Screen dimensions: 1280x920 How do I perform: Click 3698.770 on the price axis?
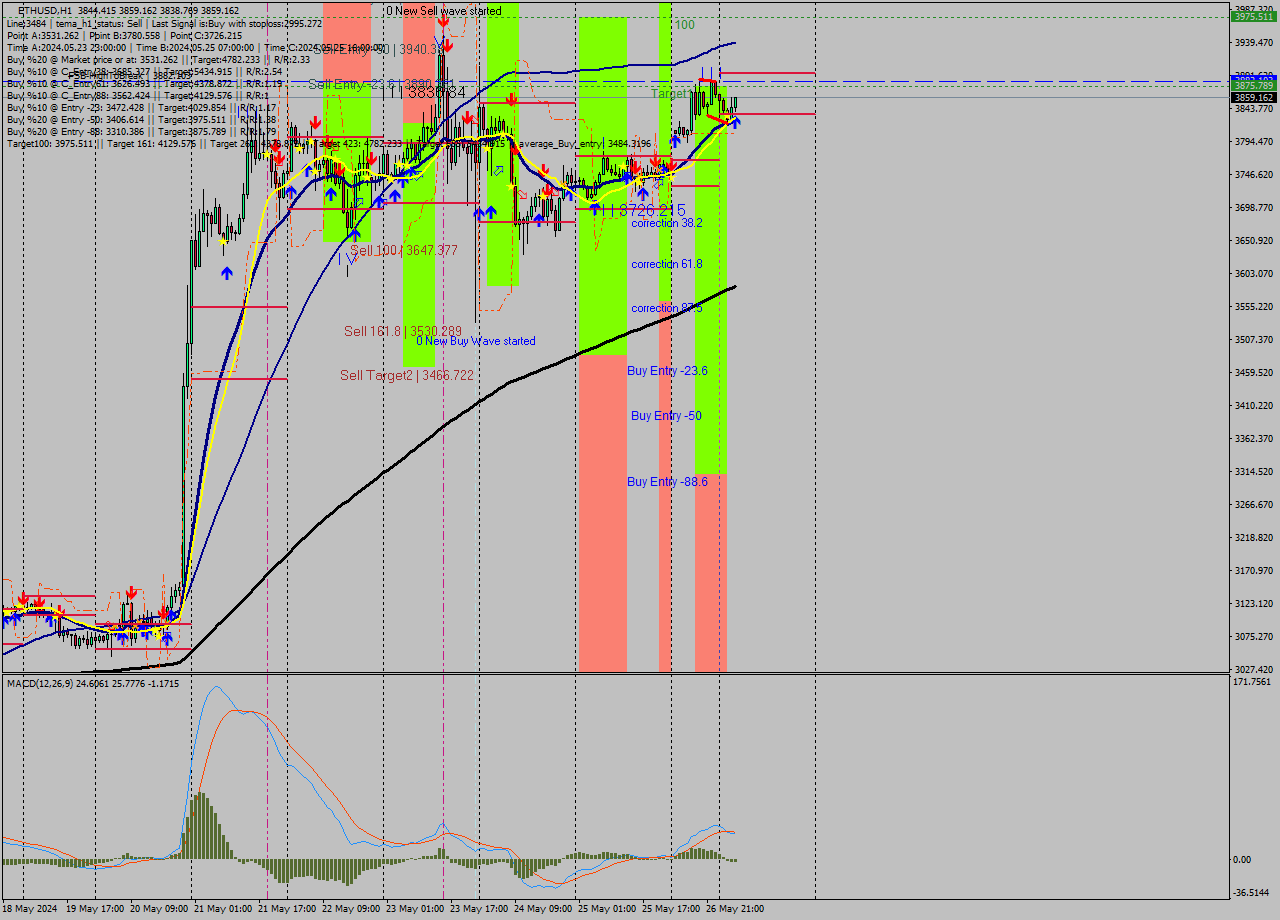click(1254, 208)
